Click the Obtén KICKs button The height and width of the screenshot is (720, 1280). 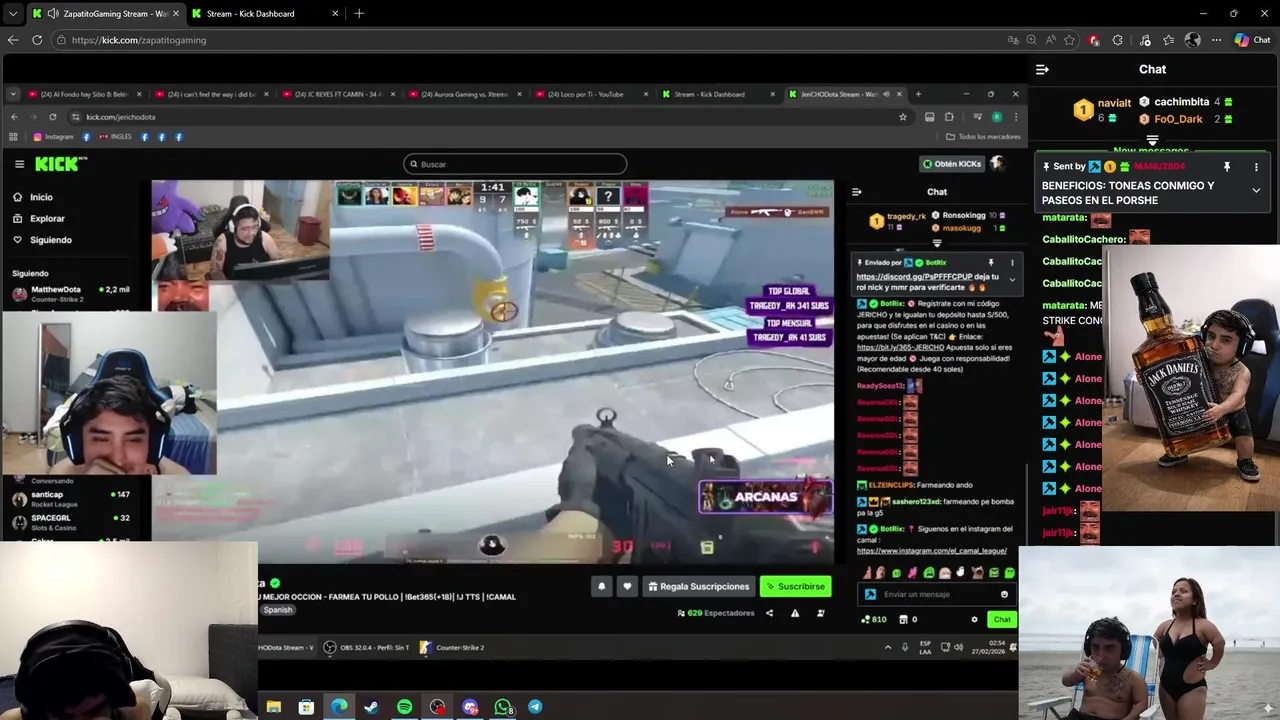pos(952,164)
